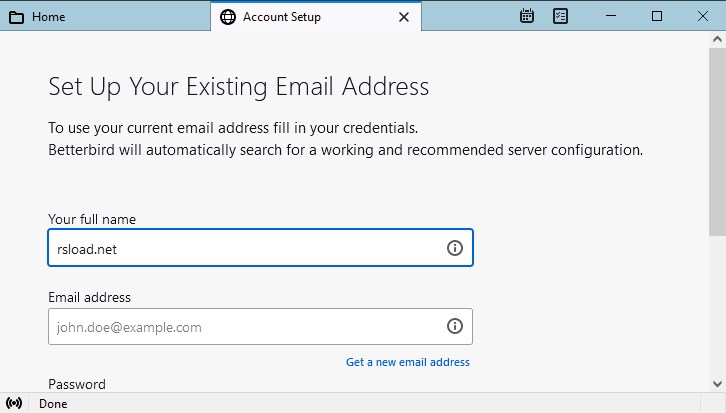Open the Calendar tab icon
The width and height of the screenshot is (726, 413).
pyautogui.click(x=527, y=16)
